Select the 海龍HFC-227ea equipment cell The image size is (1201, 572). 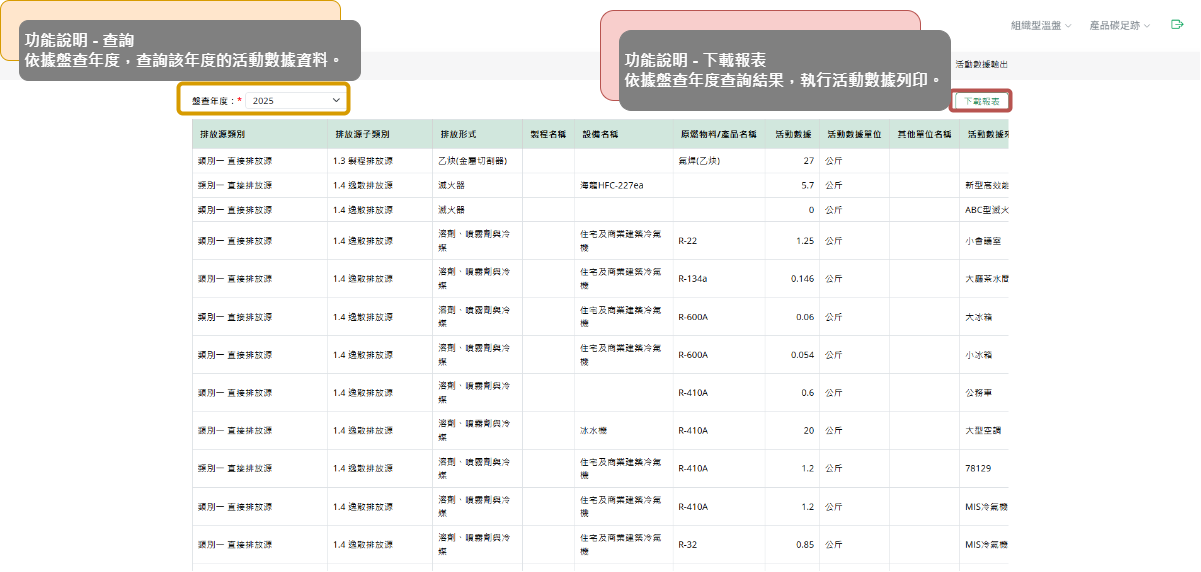[x=610, y=185]
